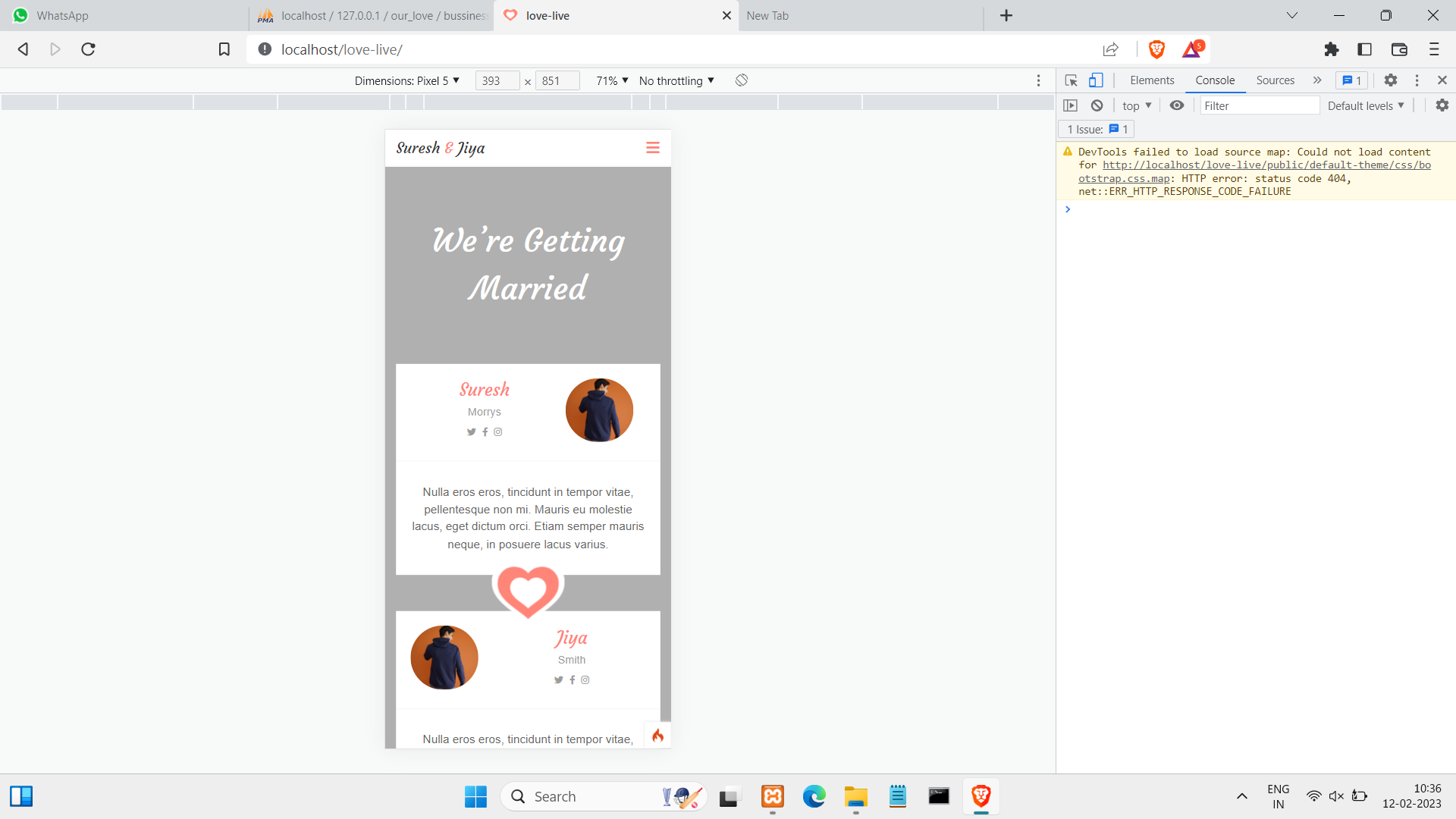Click Suresh's Twitter icon
The width and height of the screenshot is (1456, 819).
(472, 432)
